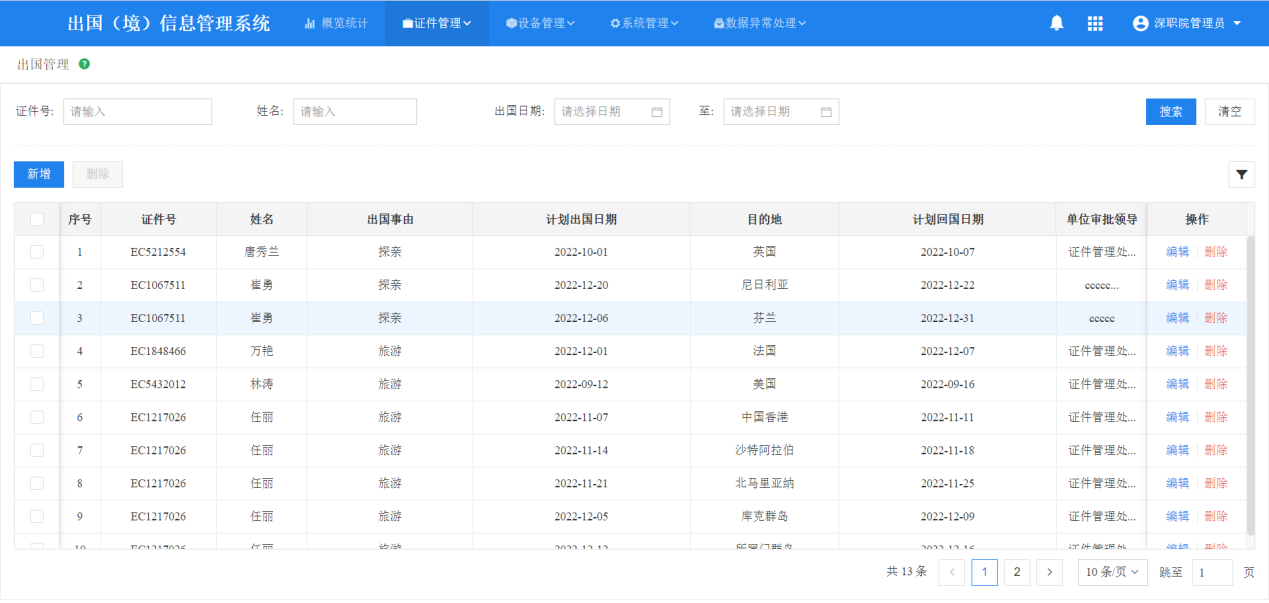Select checkbox for row 5 林涛
This screenshot has height=603, width=1269.
pos(37,384)
